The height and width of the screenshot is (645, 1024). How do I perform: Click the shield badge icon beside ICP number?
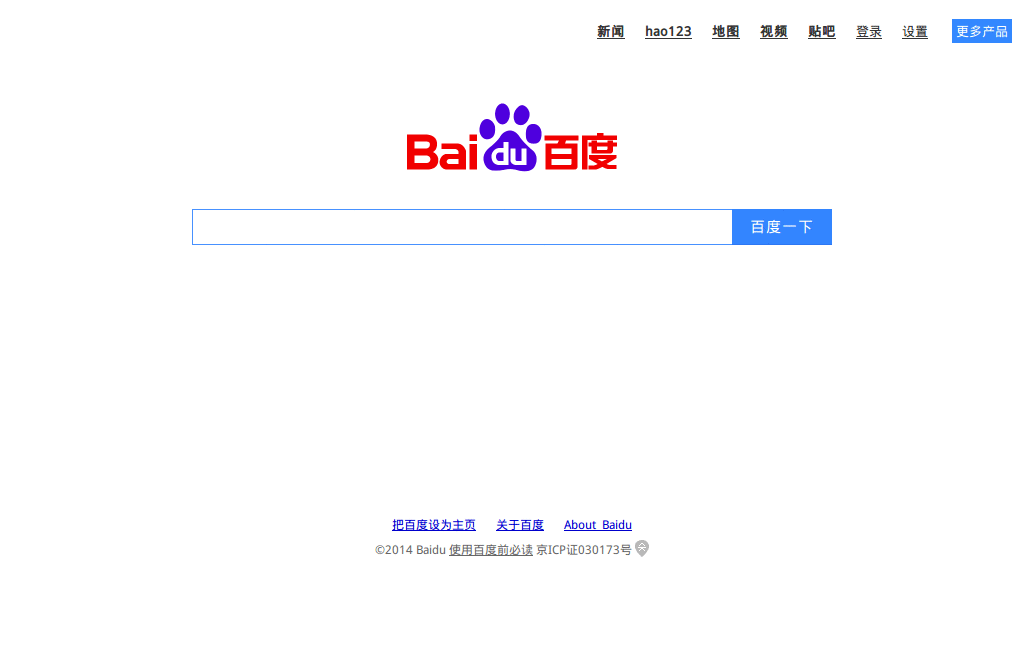pyautogui.click(x=642, y=548)
